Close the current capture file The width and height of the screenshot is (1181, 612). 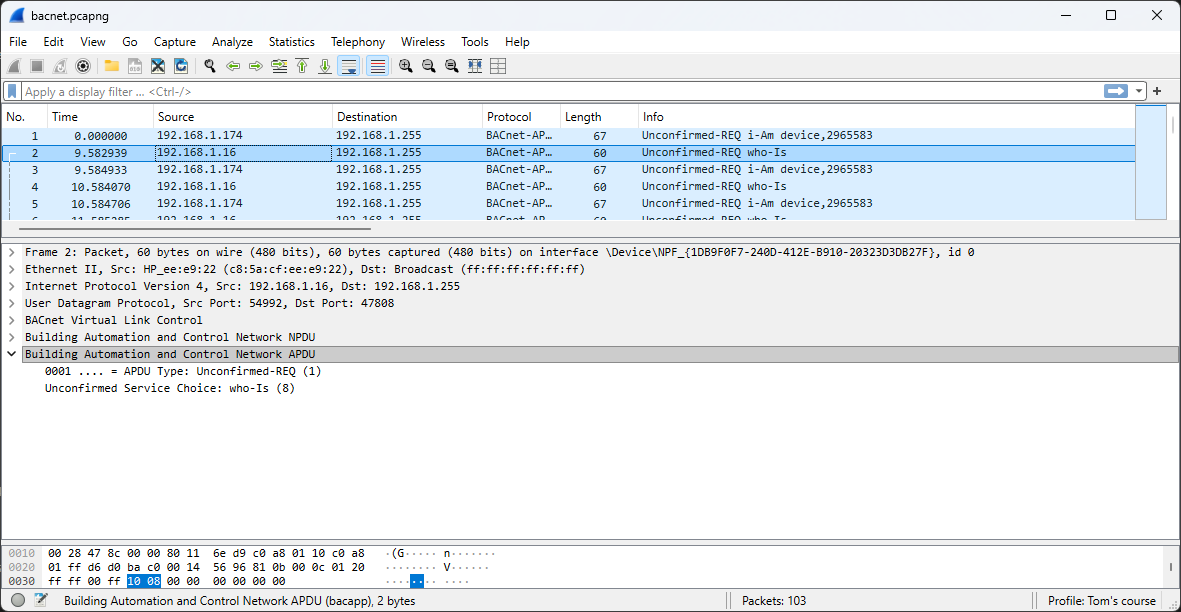coord(157,66)
